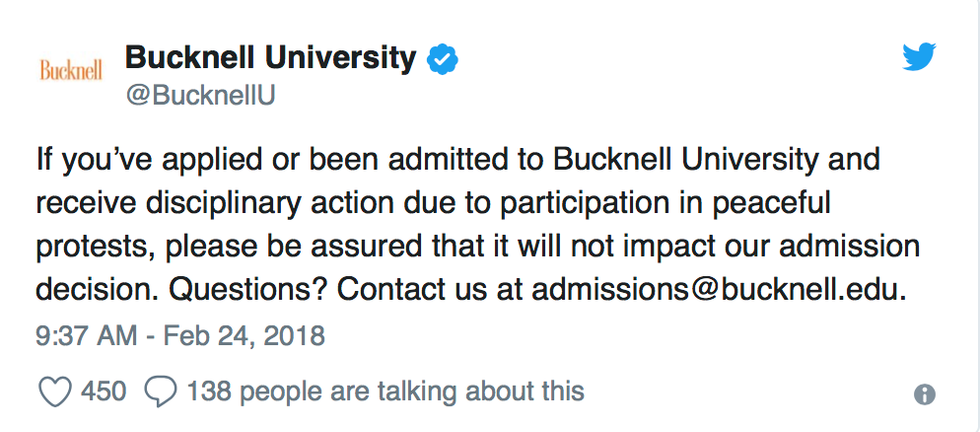Image resolution: width=980 pixels, height=432 pixels.
Task: Click the reply speech bubble icon
Action: (x=160, y=391)
